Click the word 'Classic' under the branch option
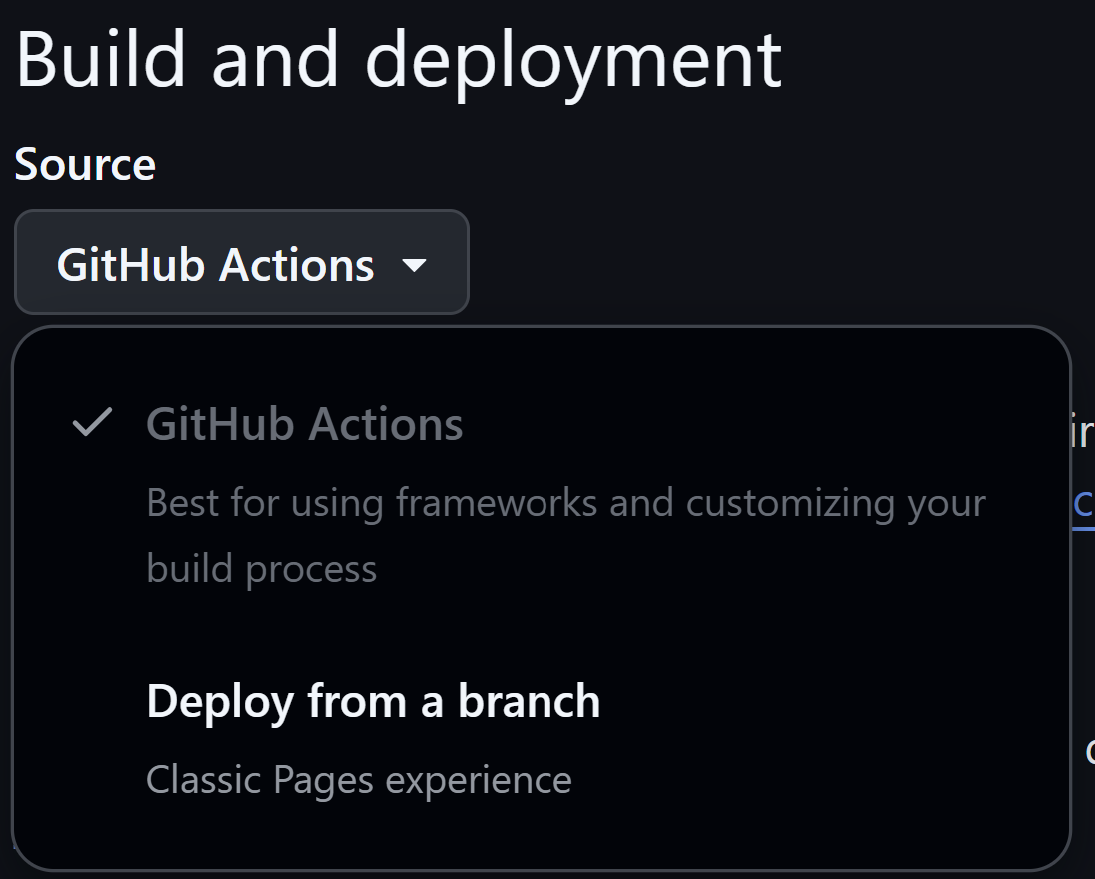Image resolution: width=1095 pixels, height=879 pixels. point(191,780)
